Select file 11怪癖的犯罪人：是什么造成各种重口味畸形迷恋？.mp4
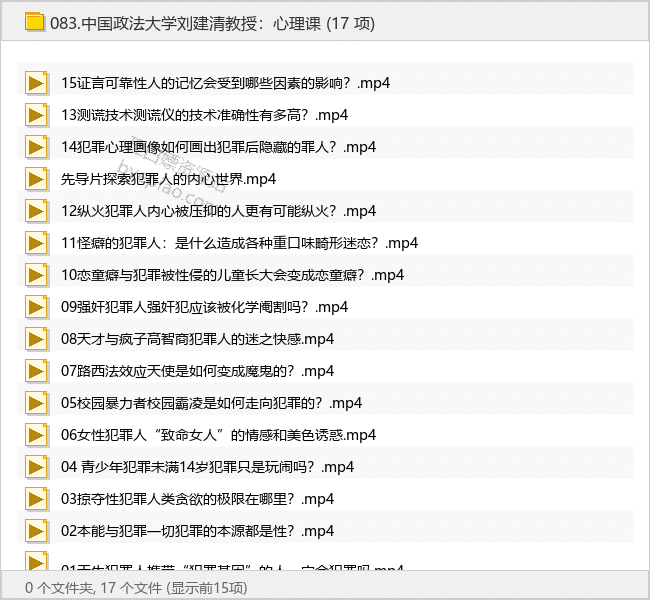 click(240, 243)
